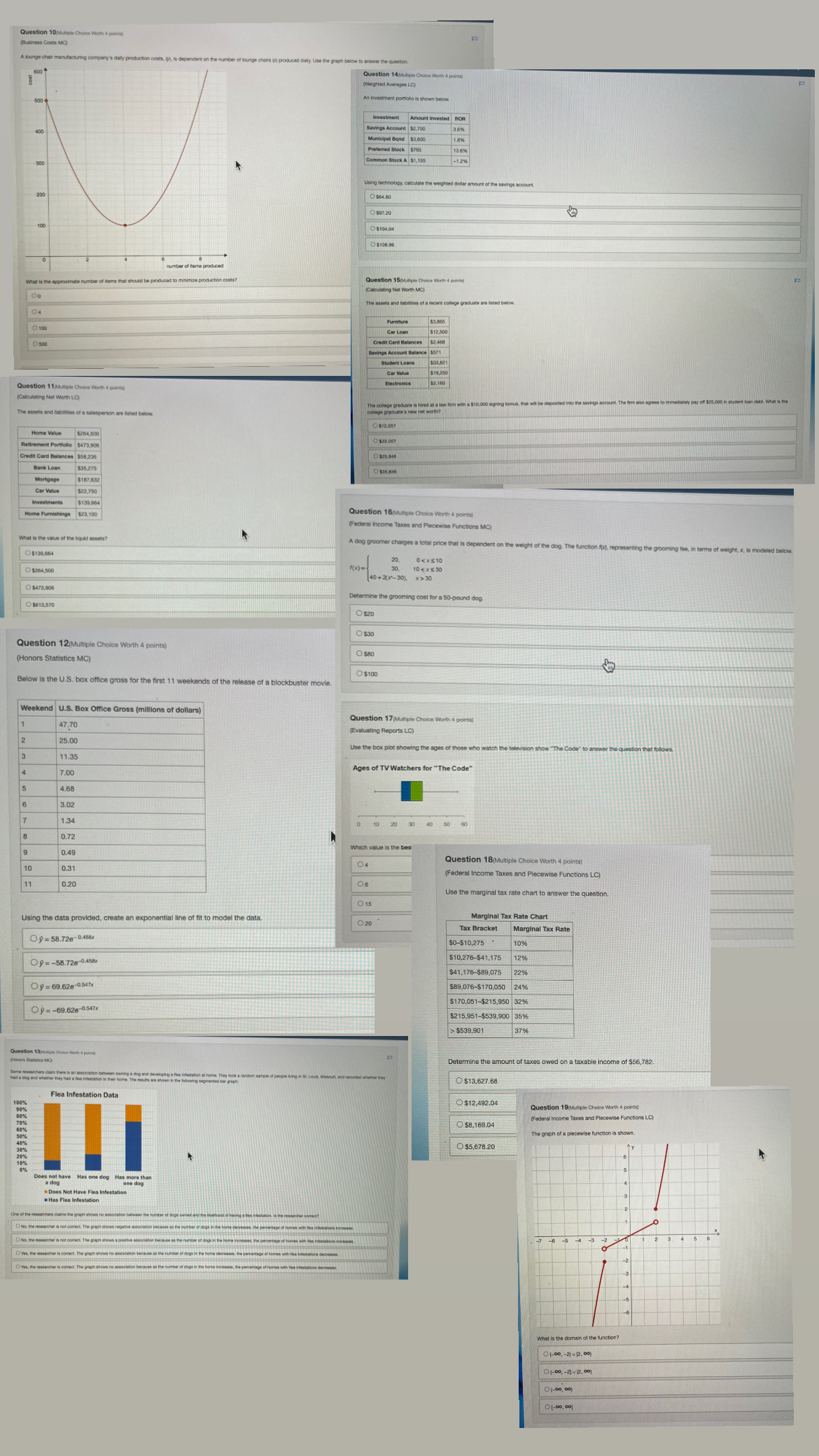Image resolution: width=819 pixels, height=1456 pixels.
Task: Select answer 4 in Question 10
Action: point(34,311)
